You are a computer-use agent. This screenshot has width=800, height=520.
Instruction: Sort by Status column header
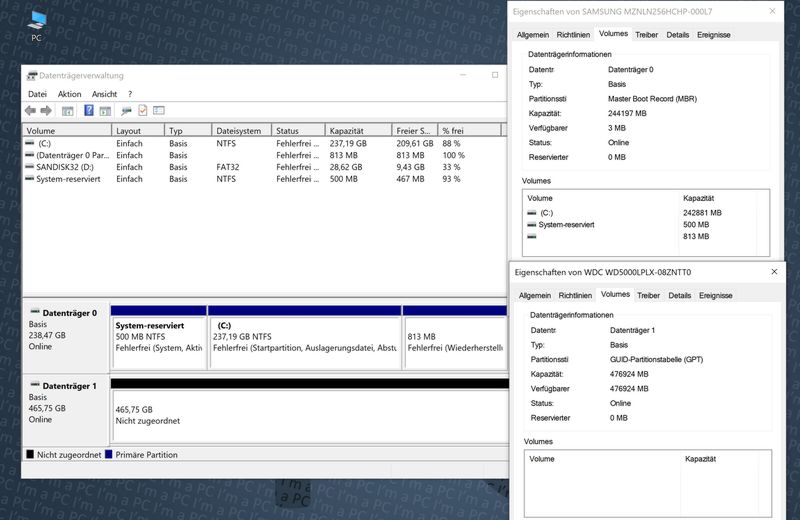298,131
